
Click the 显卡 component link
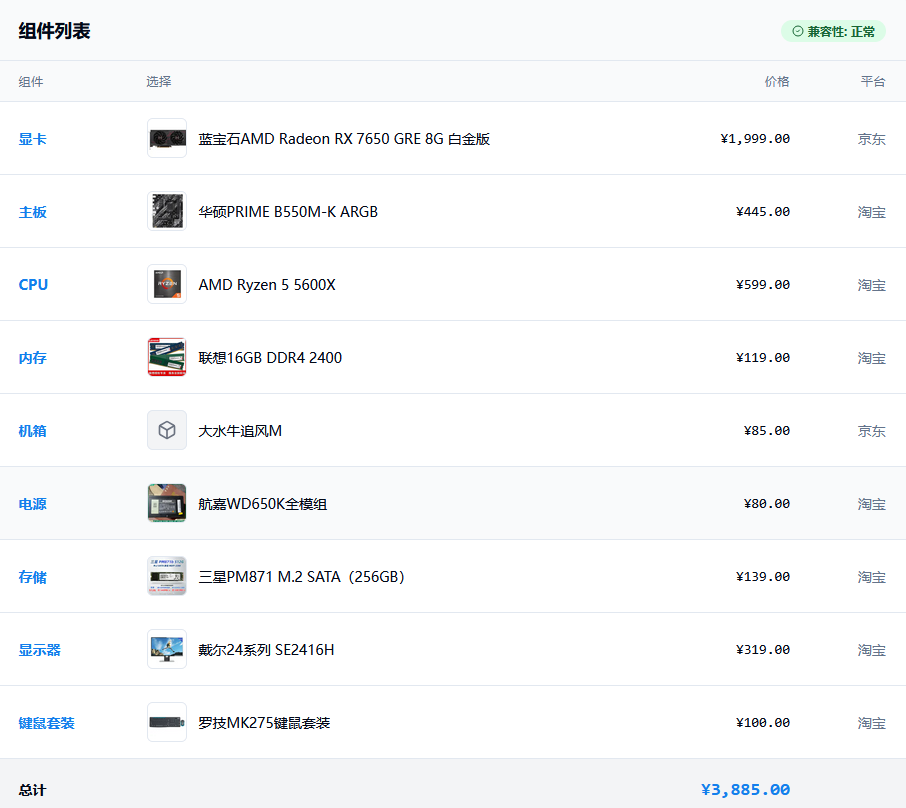tap(32, 139)
